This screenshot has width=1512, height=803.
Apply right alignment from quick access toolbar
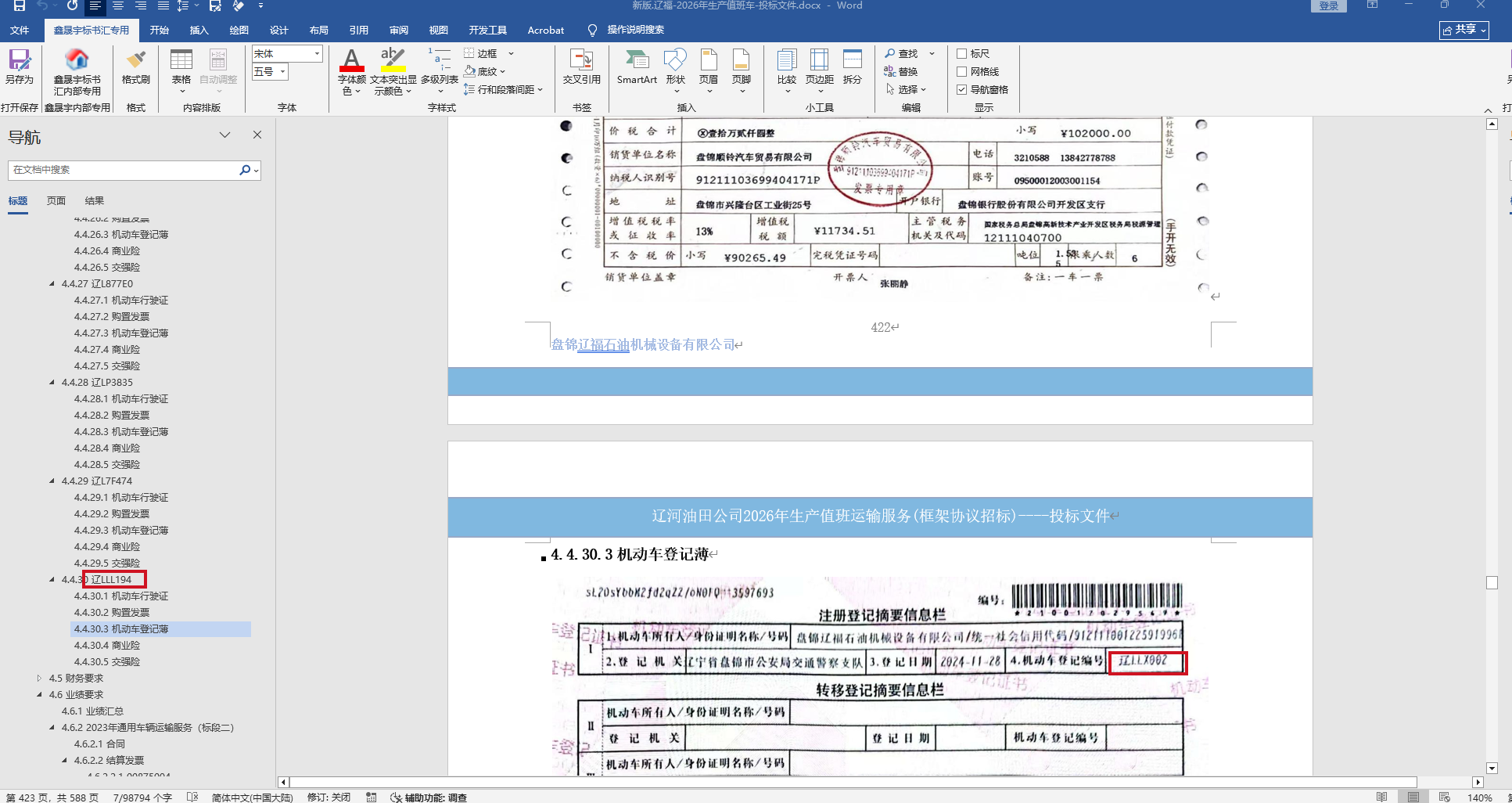click(141, 5)
